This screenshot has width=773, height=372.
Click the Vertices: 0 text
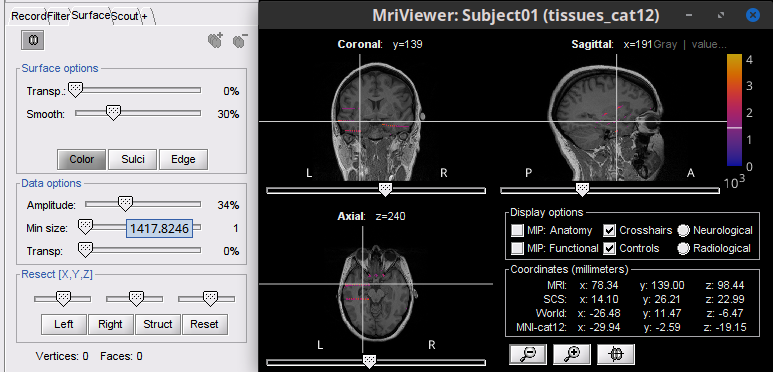pyautogui.click(x=62, y=356)
